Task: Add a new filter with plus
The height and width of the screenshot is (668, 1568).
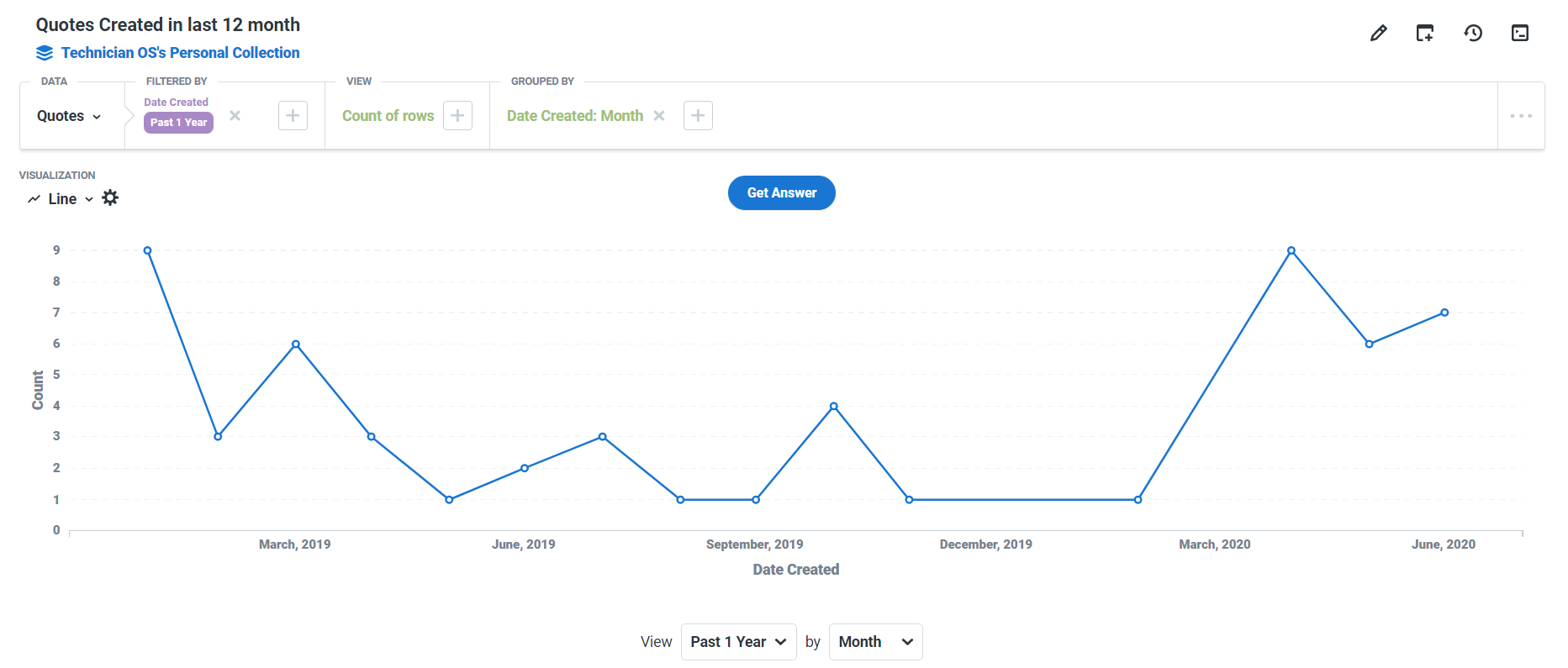Action: point(293,116)
